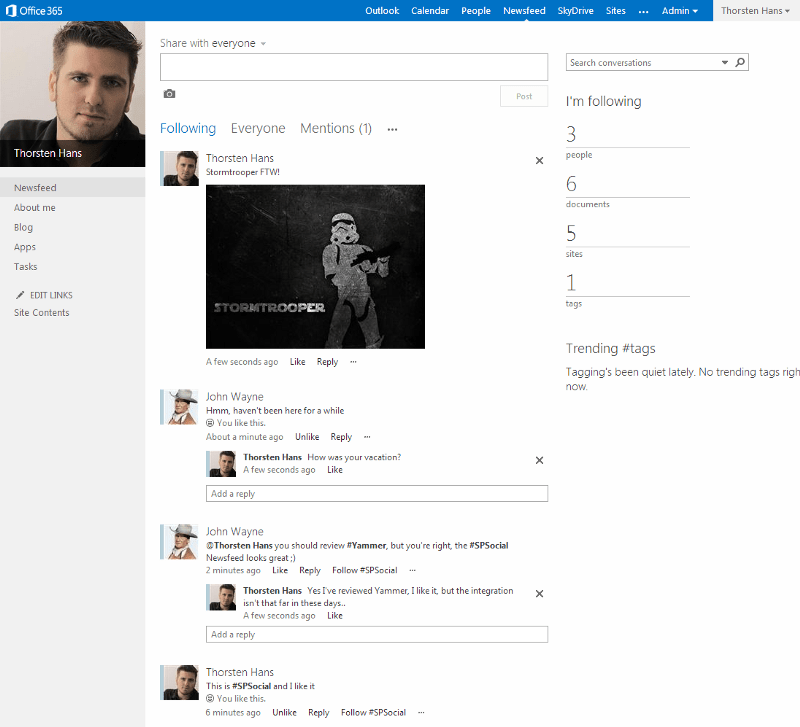Open Outlook from the top navigation
800x727 pixels.
click(x=384, y=10)
